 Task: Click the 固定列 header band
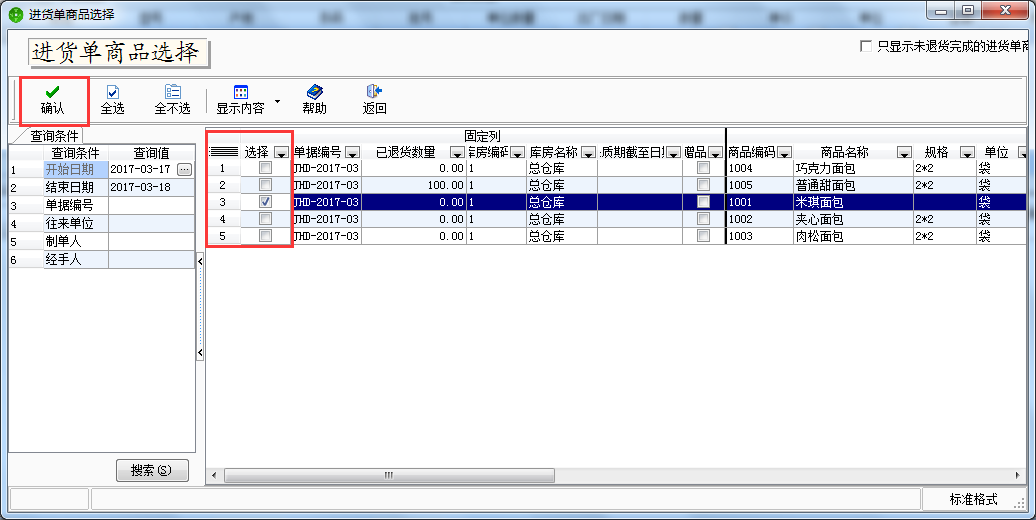480,135
